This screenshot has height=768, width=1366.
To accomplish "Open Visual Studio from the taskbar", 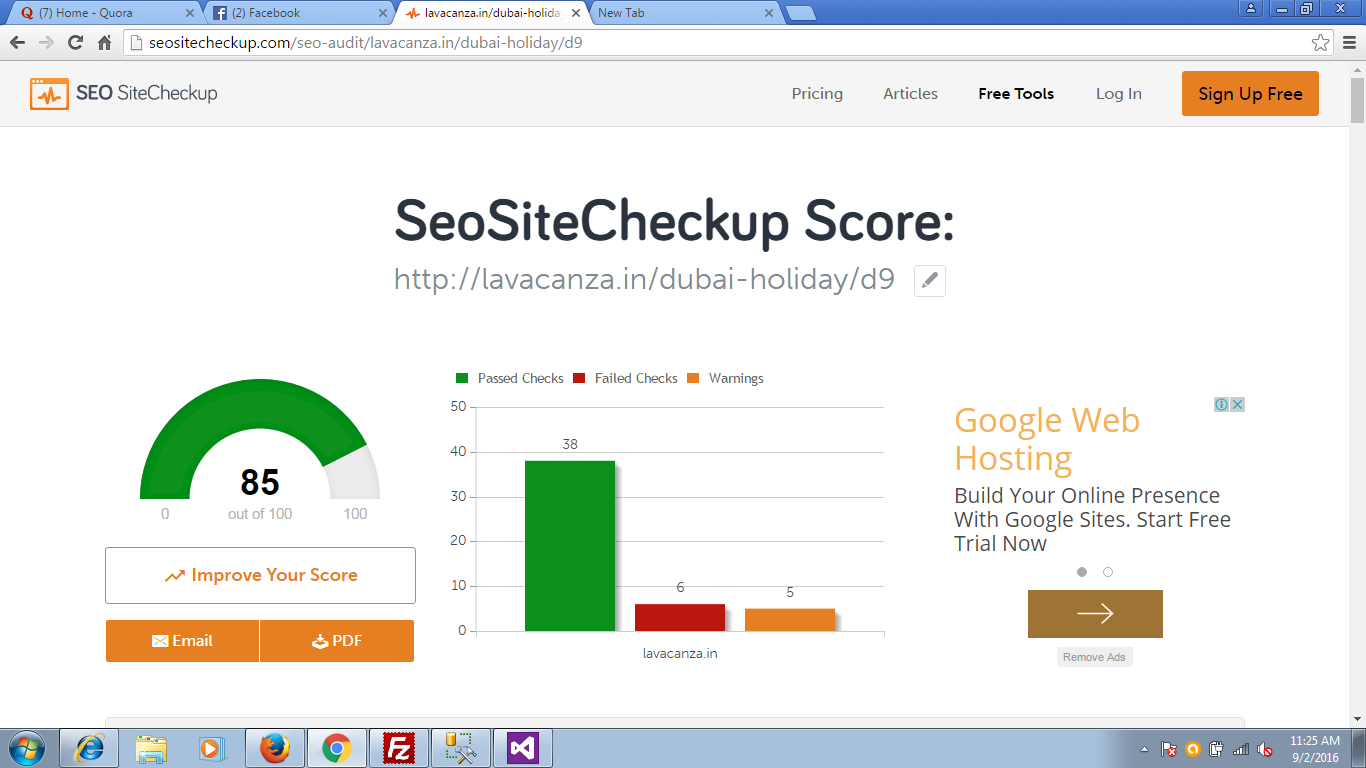I will [523, 748].
